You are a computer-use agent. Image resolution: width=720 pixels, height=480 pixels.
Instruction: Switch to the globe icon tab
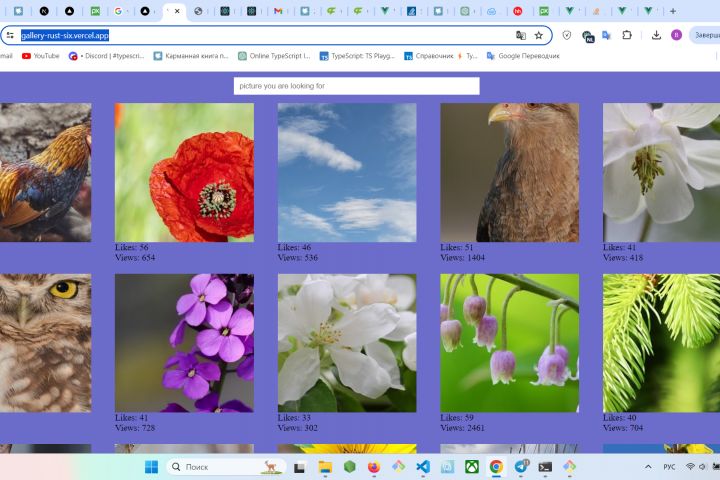[x=198, y=11]
